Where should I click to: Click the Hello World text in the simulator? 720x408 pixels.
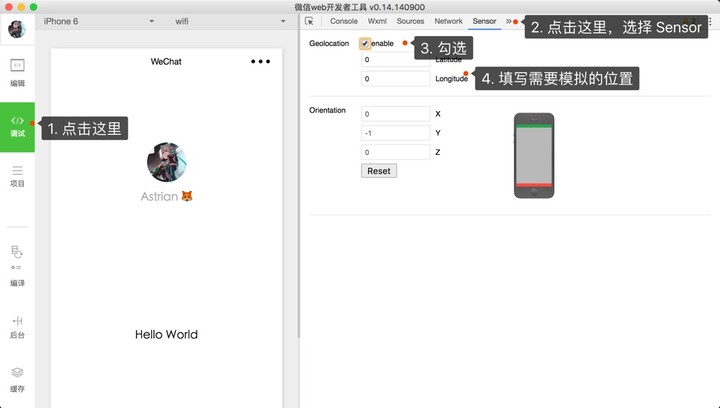click(x=166, y=334)
